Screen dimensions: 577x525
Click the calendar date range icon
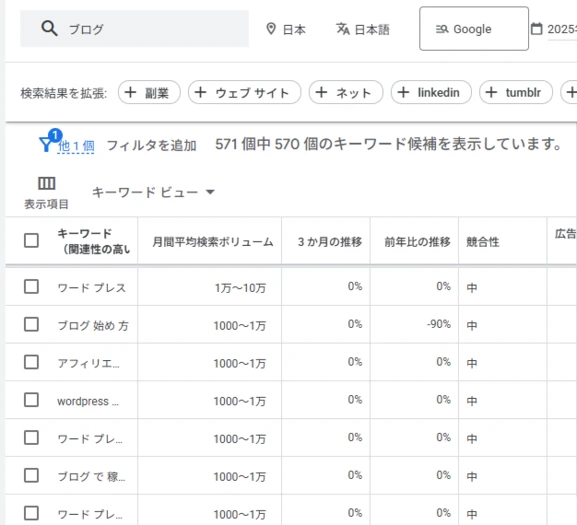537,29
